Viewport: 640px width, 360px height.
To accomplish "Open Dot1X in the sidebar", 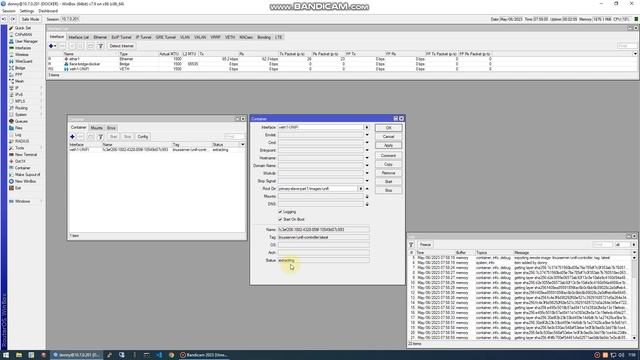I will [20, 161].
